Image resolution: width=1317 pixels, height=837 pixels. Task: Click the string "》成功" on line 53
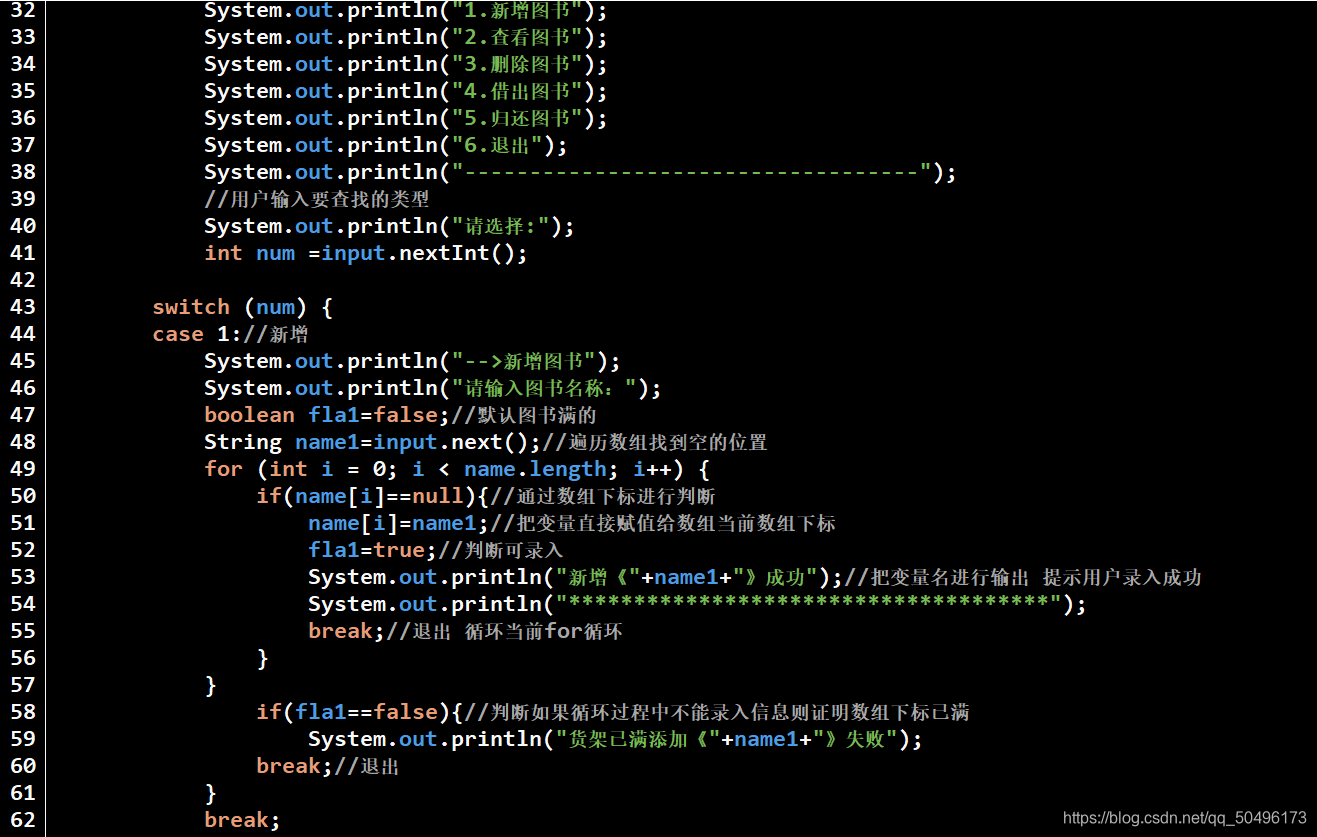[x=774, y=577]
